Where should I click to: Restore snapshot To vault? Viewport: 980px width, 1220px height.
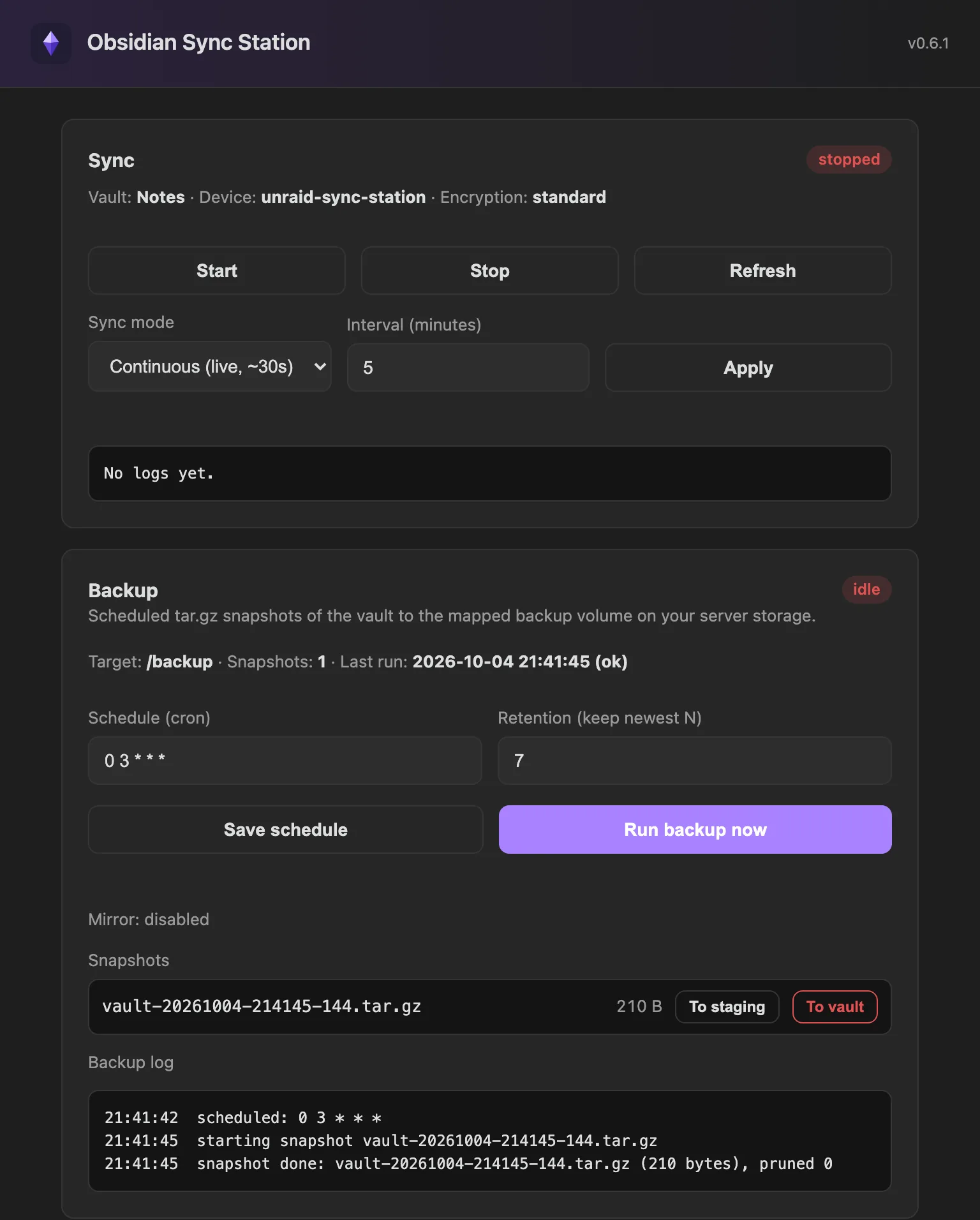[x=835, y=1007]
